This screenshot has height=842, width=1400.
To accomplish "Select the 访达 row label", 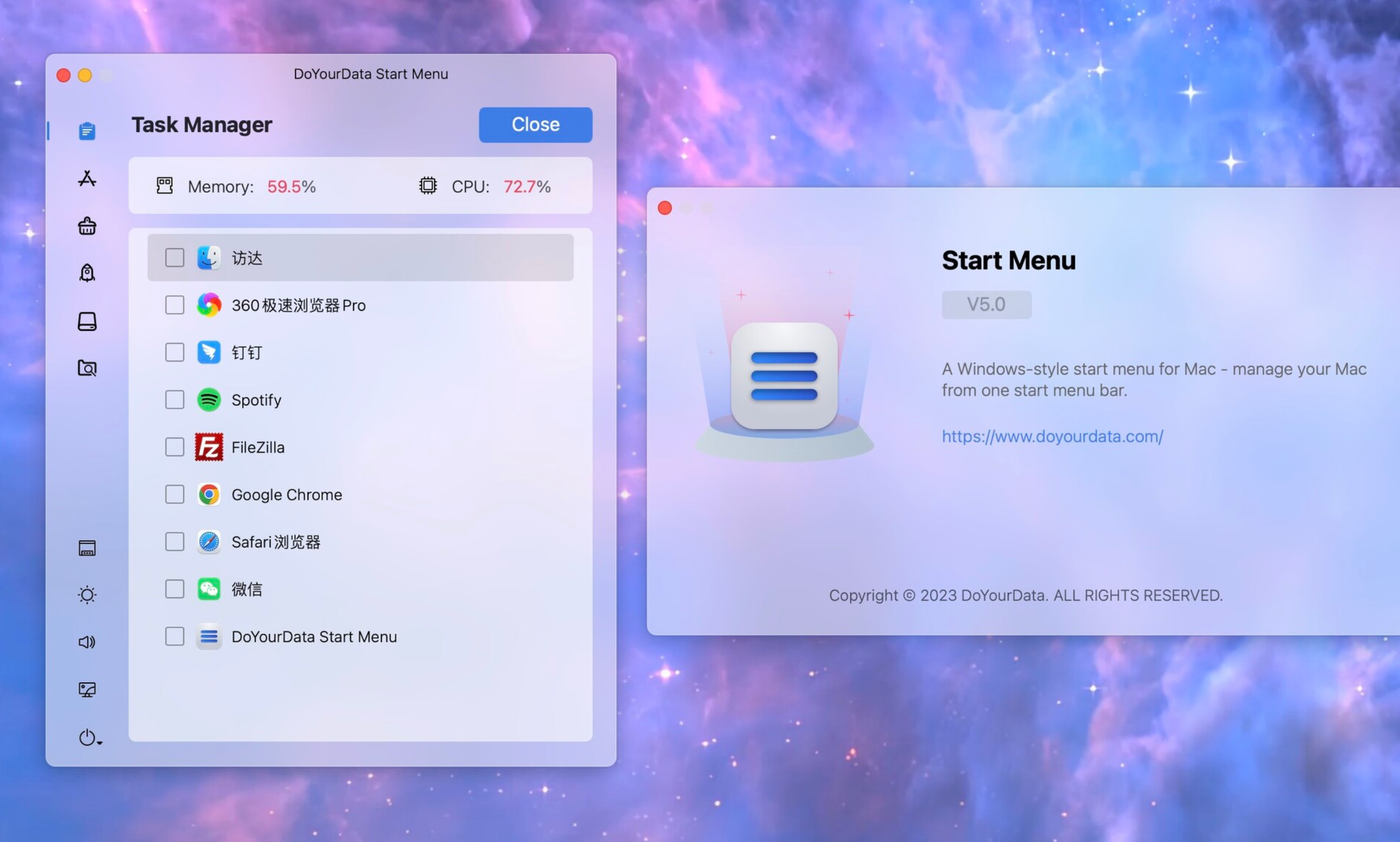I will [x=247, y=258].
